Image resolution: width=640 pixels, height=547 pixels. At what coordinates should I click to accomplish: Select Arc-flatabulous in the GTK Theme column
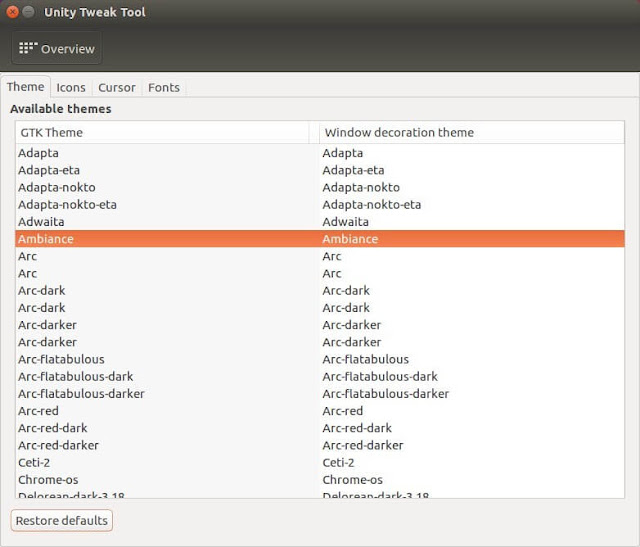[x=61, y=359]
